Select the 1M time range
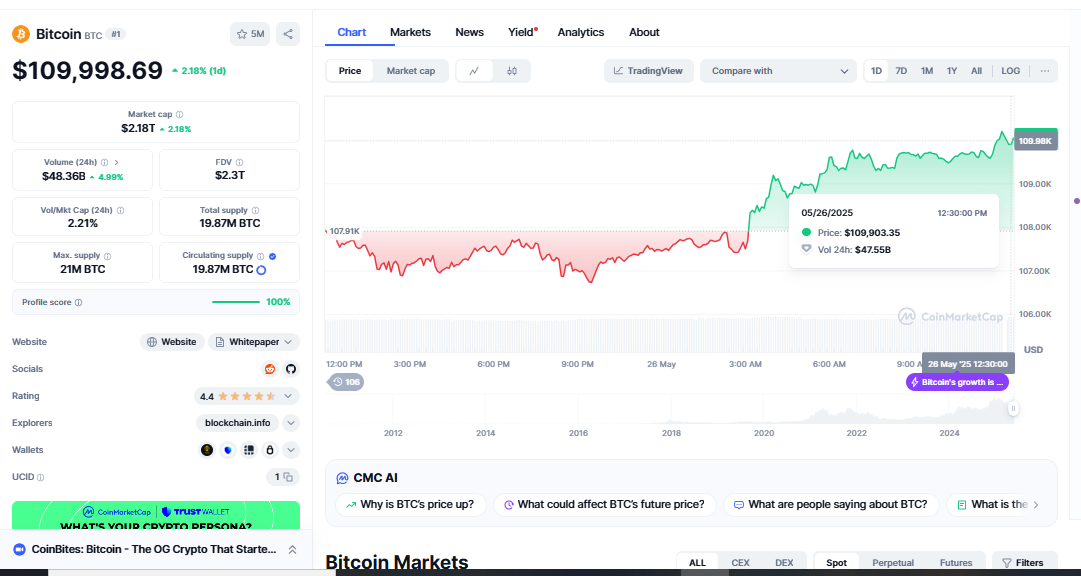This screenshot has height=576, width=1081. click(x=927, y=71)
